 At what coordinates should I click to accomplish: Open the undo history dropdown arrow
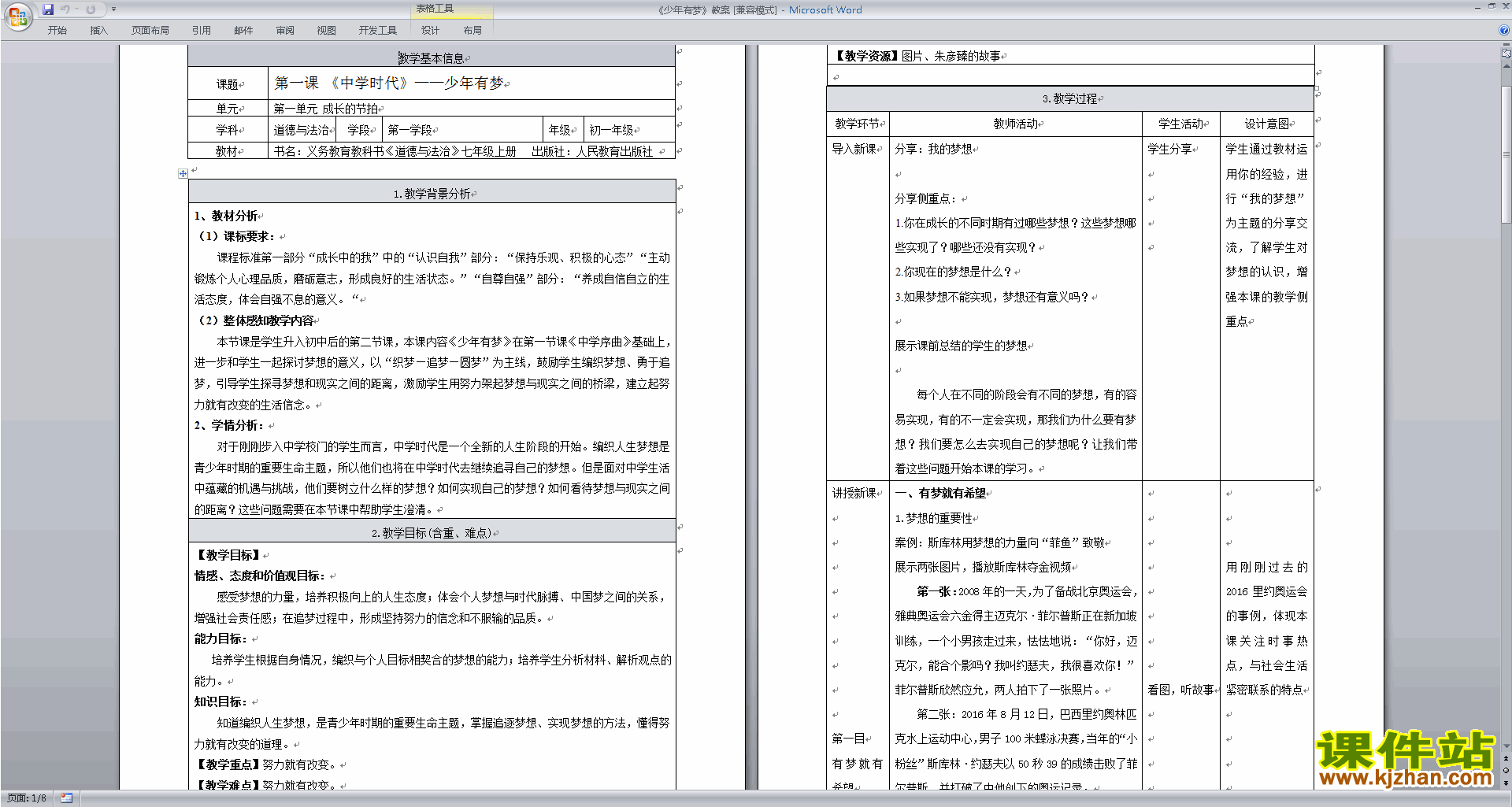(x=76, y=9)
